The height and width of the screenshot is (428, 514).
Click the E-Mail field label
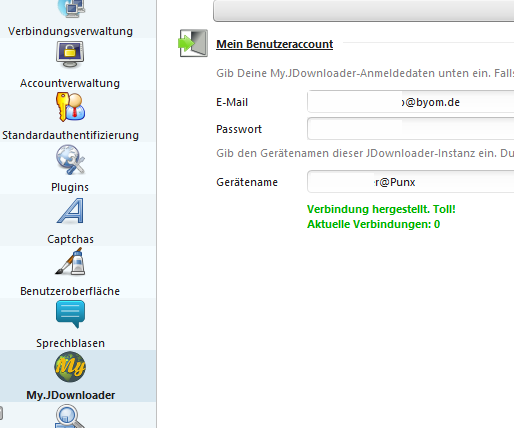[x=232, y=102]
